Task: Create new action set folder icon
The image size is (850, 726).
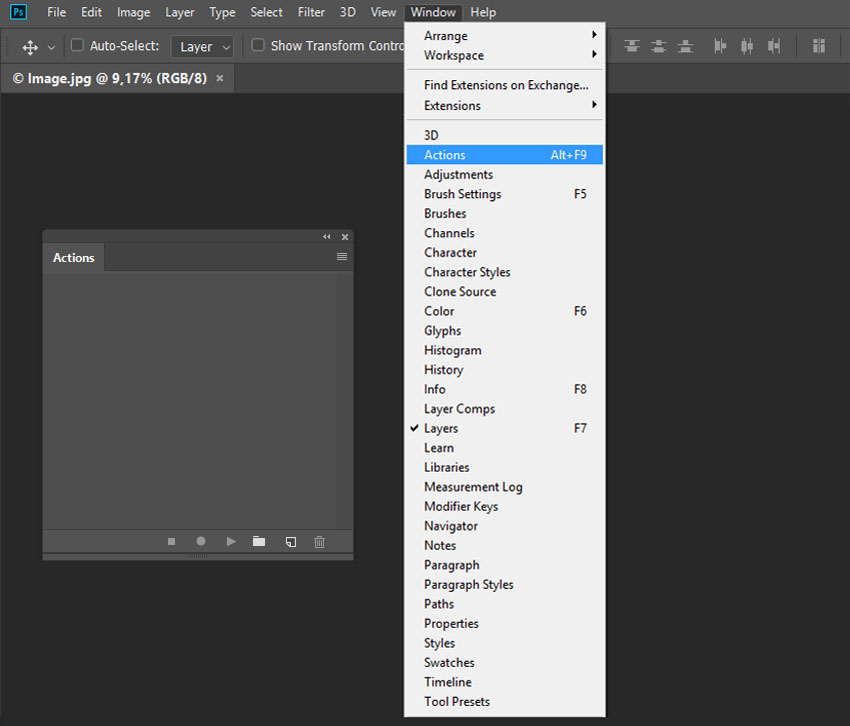Action: (x=259, y=541)
